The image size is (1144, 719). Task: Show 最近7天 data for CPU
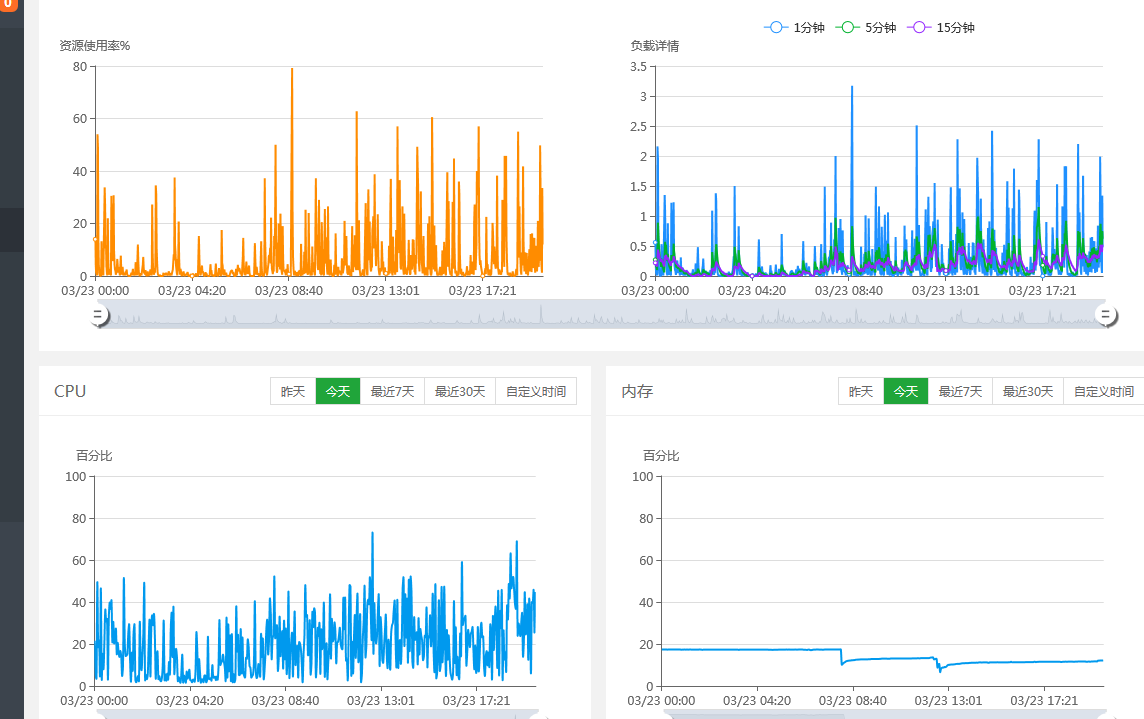click(392, 392)
